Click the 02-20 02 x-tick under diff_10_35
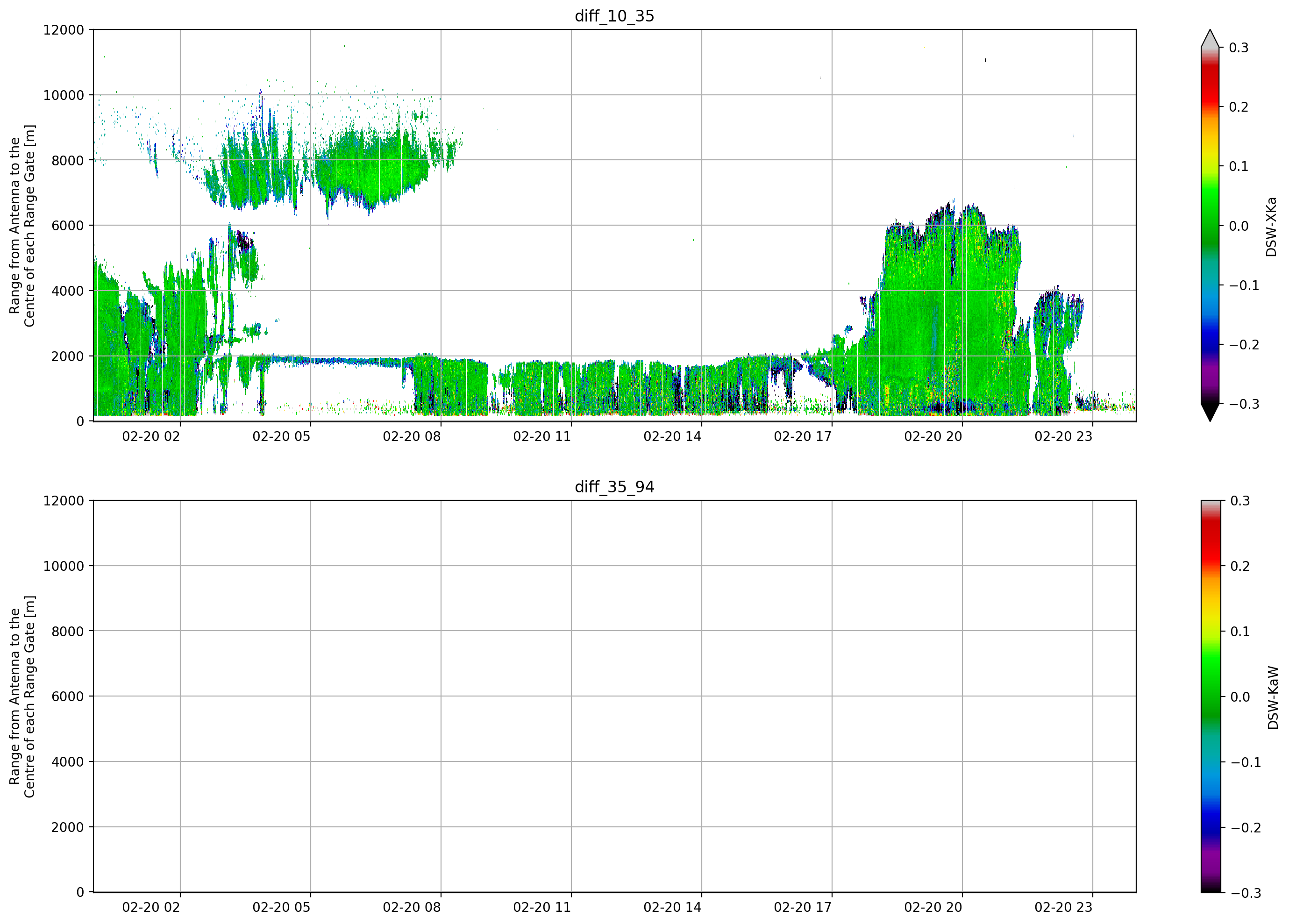This screenshot has width=1289, height=924. click(151, 436)
